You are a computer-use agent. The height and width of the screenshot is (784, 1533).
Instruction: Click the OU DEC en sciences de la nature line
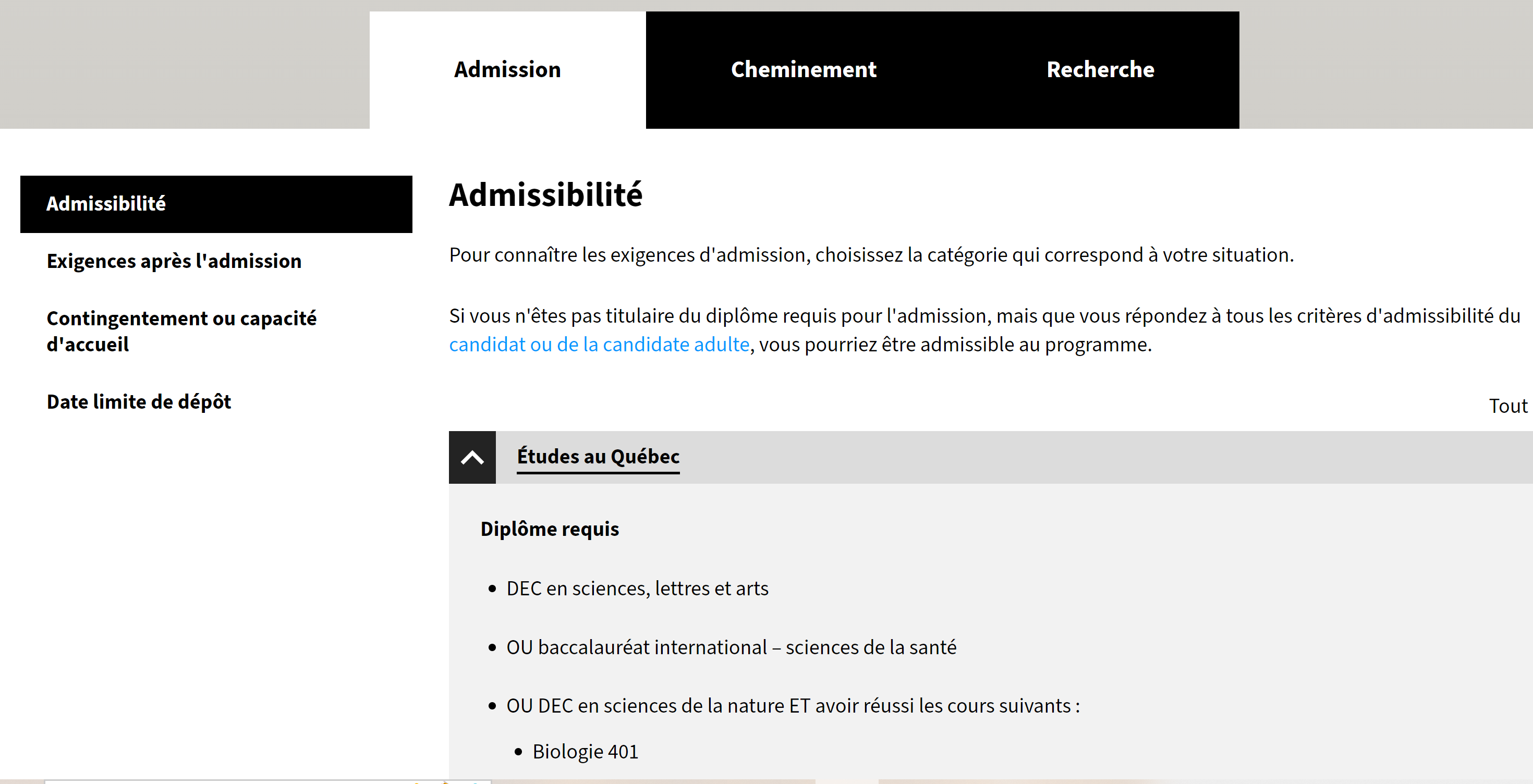point(793,705)
